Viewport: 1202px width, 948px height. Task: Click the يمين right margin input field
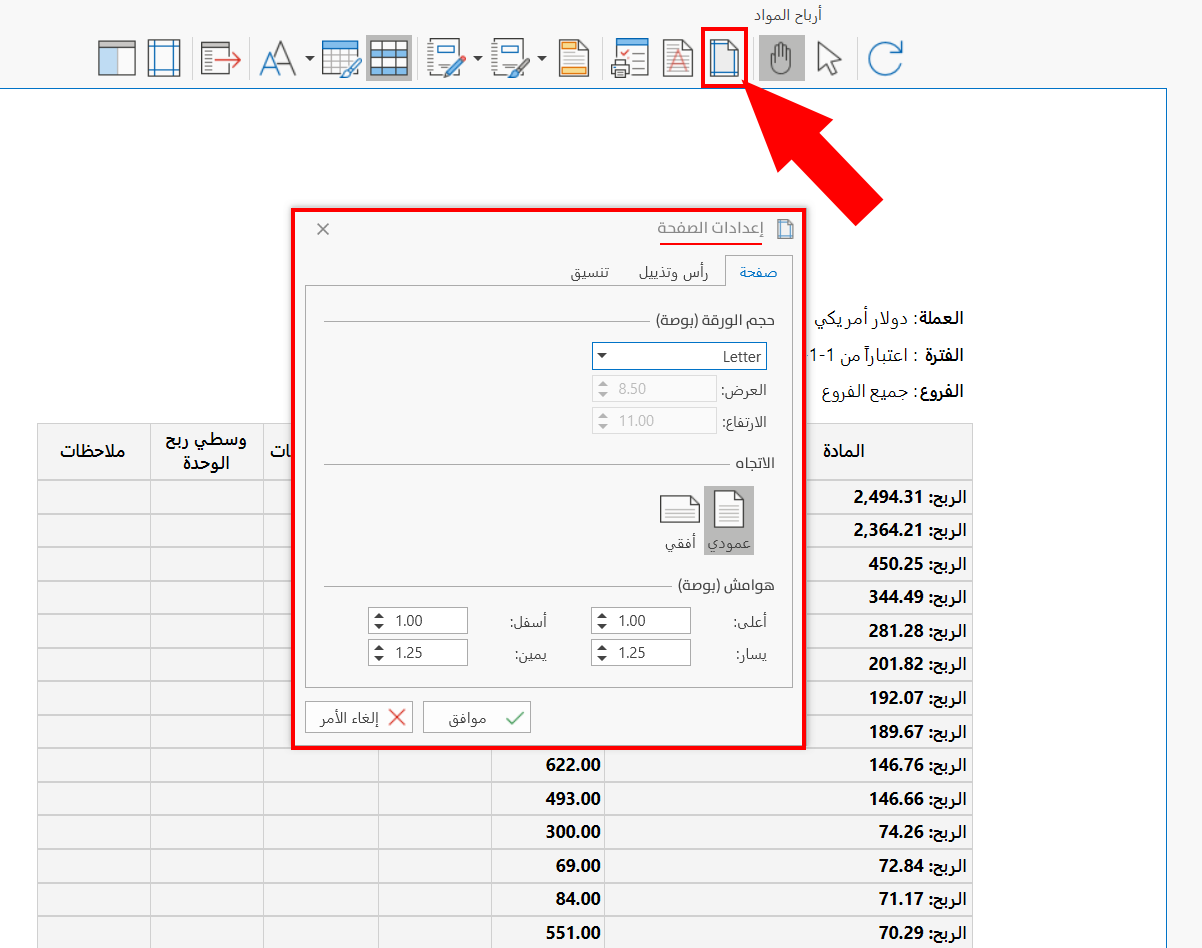coord(418,653)
